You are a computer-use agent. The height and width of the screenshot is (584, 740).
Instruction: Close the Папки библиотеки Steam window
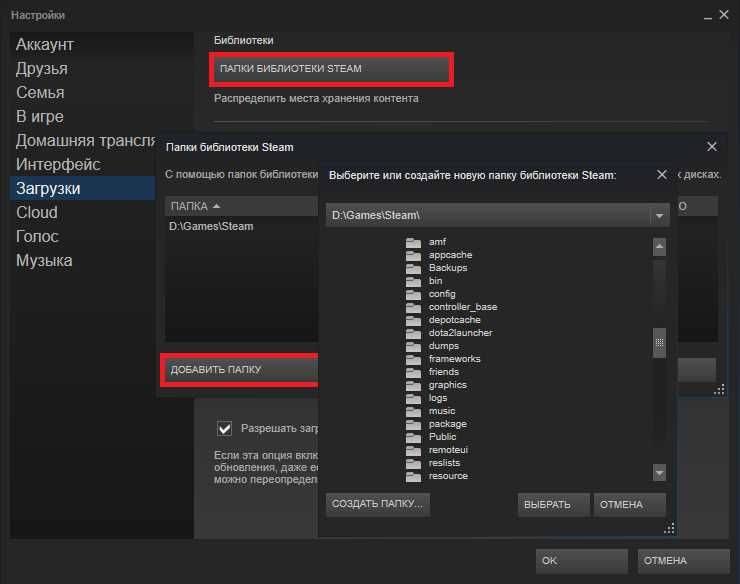(712, 147)
